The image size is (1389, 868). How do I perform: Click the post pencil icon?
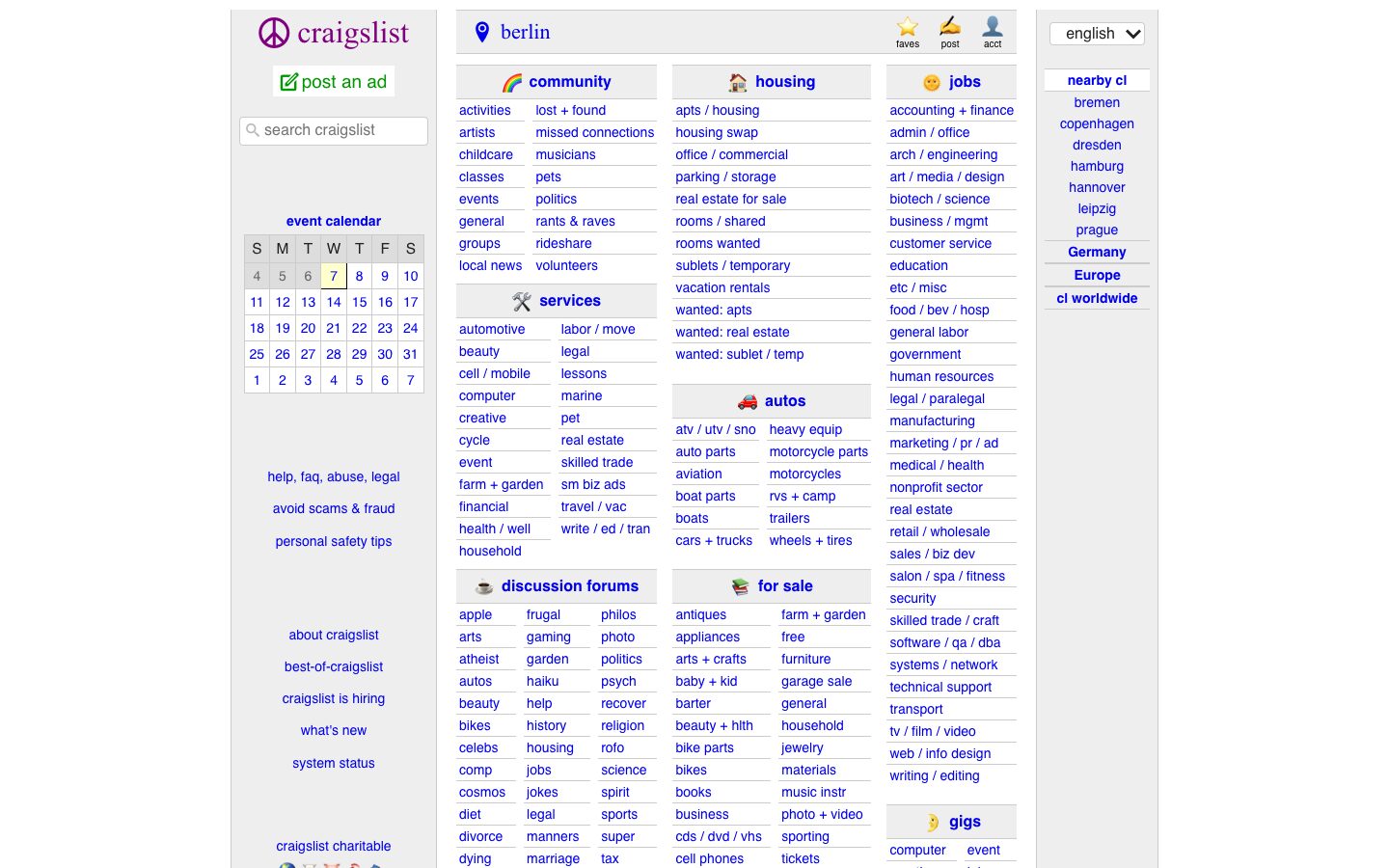point(950,26)
